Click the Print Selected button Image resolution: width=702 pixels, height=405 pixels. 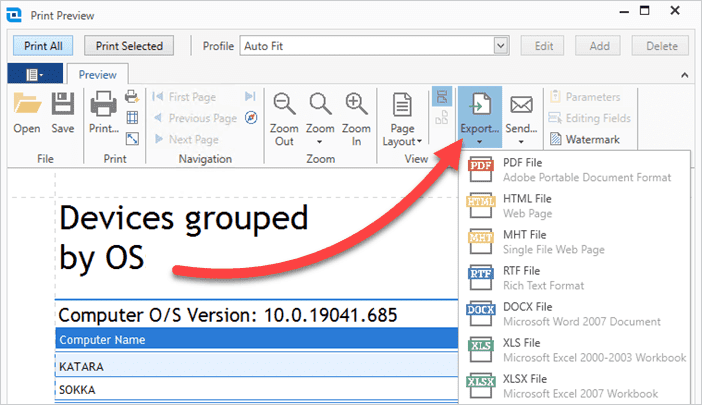tap(129, 46)
